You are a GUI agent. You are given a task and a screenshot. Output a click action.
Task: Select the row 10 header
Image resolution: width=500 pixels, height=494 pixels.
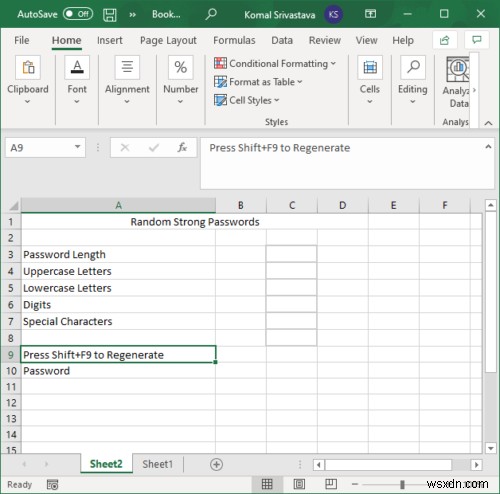click(11, 371)
